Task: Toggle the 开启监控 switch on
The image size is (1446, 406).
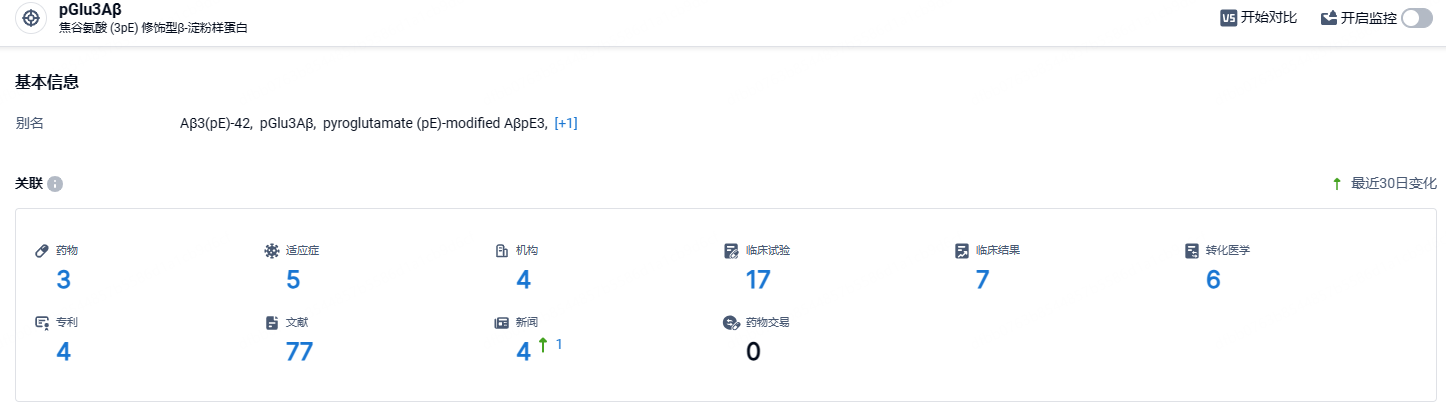Action: [1417, 18]
